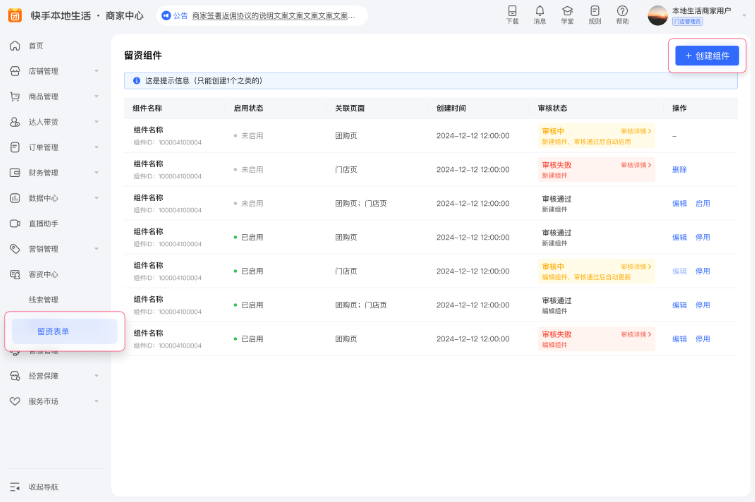This screenshot has height=502, width=755.
Task: Expand the 达人带货 chevron
Action: coord(96,122)
